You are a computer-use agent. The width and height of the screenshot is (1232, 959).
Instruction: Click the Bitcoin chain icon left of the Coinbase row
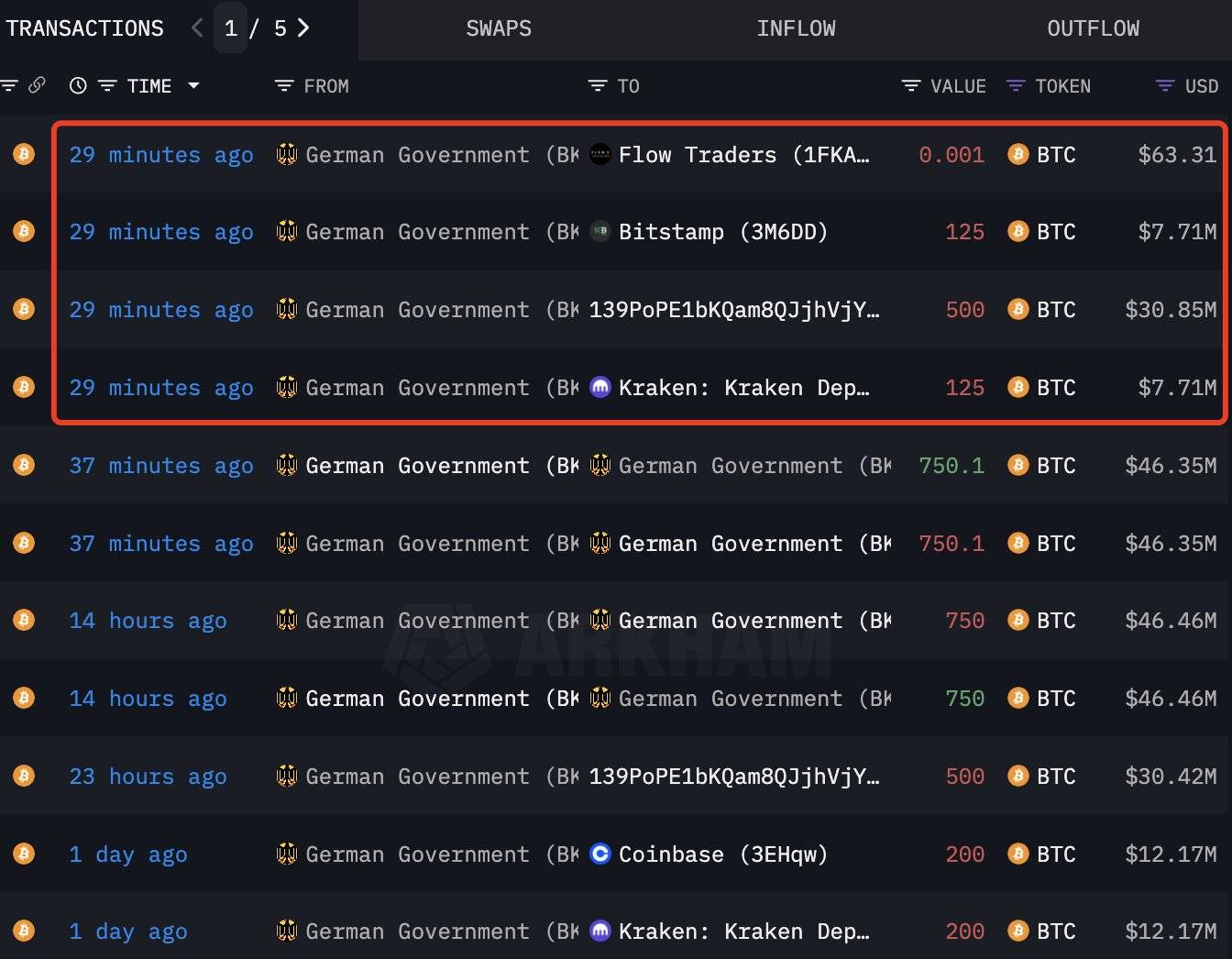click(24, 854)
